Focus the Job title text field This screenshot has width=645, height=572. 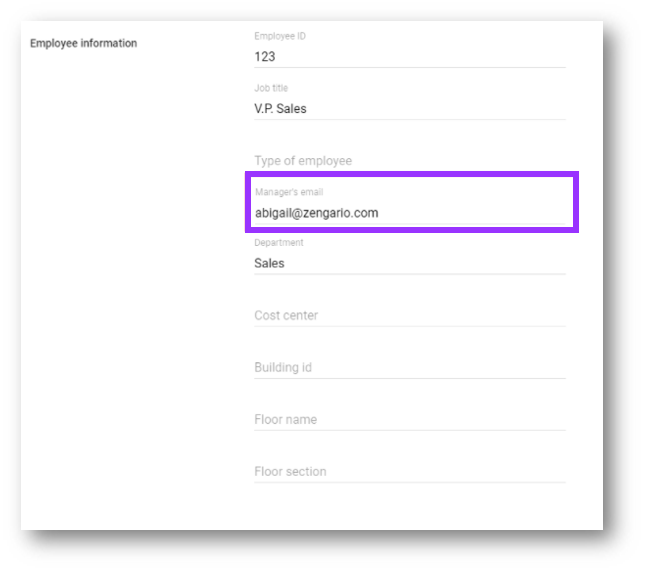pos(410,109)
